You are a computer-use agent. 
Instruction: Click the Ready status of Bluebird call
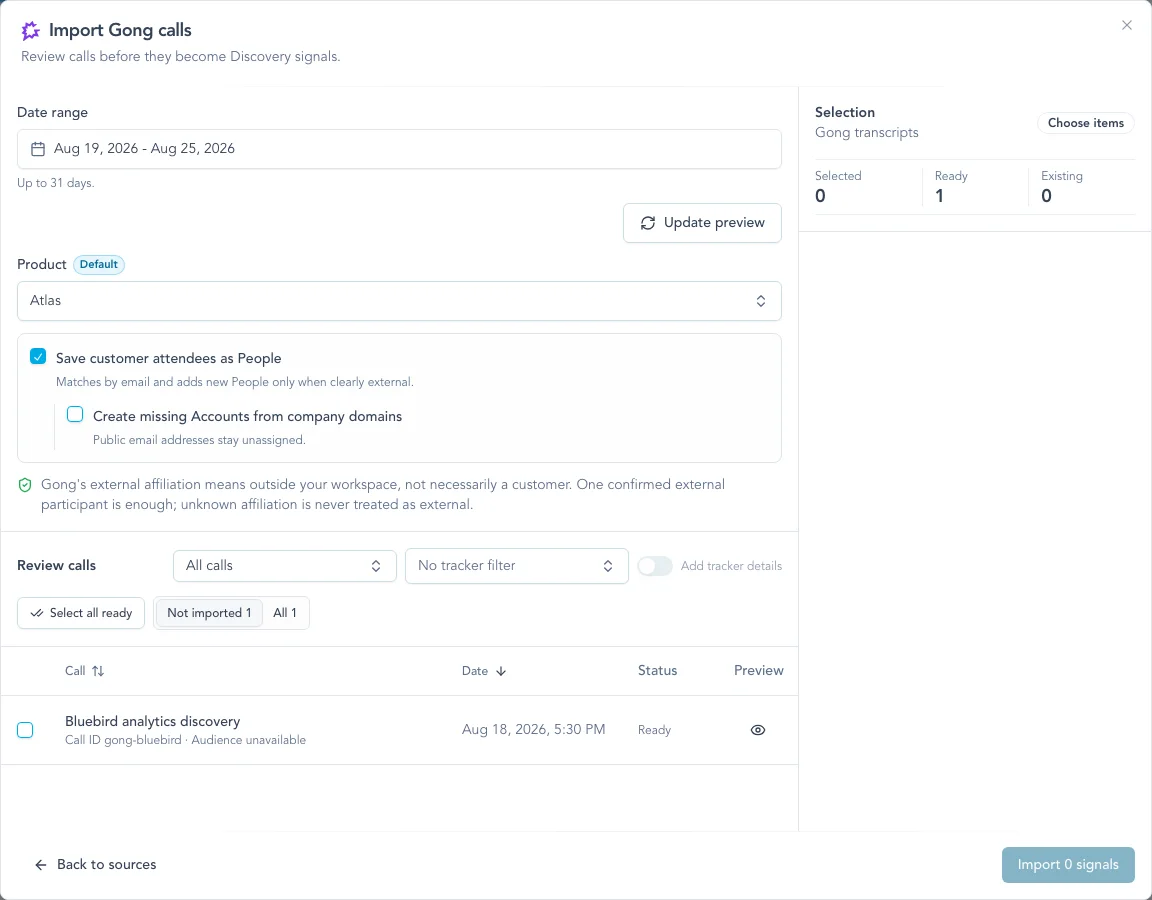[654, 730]
